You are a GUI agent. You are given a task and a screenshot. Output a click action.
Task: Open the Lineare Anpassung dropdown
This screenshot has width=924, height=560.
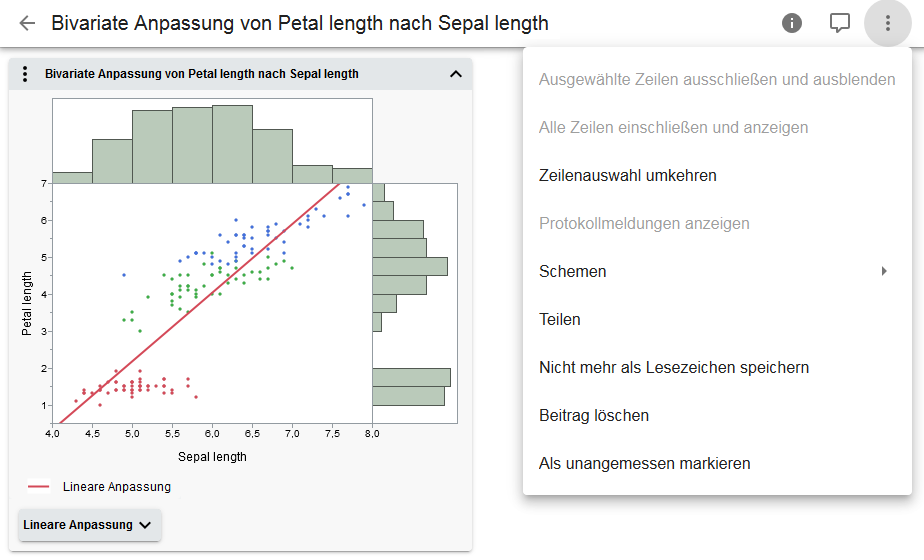coord(89,525)
